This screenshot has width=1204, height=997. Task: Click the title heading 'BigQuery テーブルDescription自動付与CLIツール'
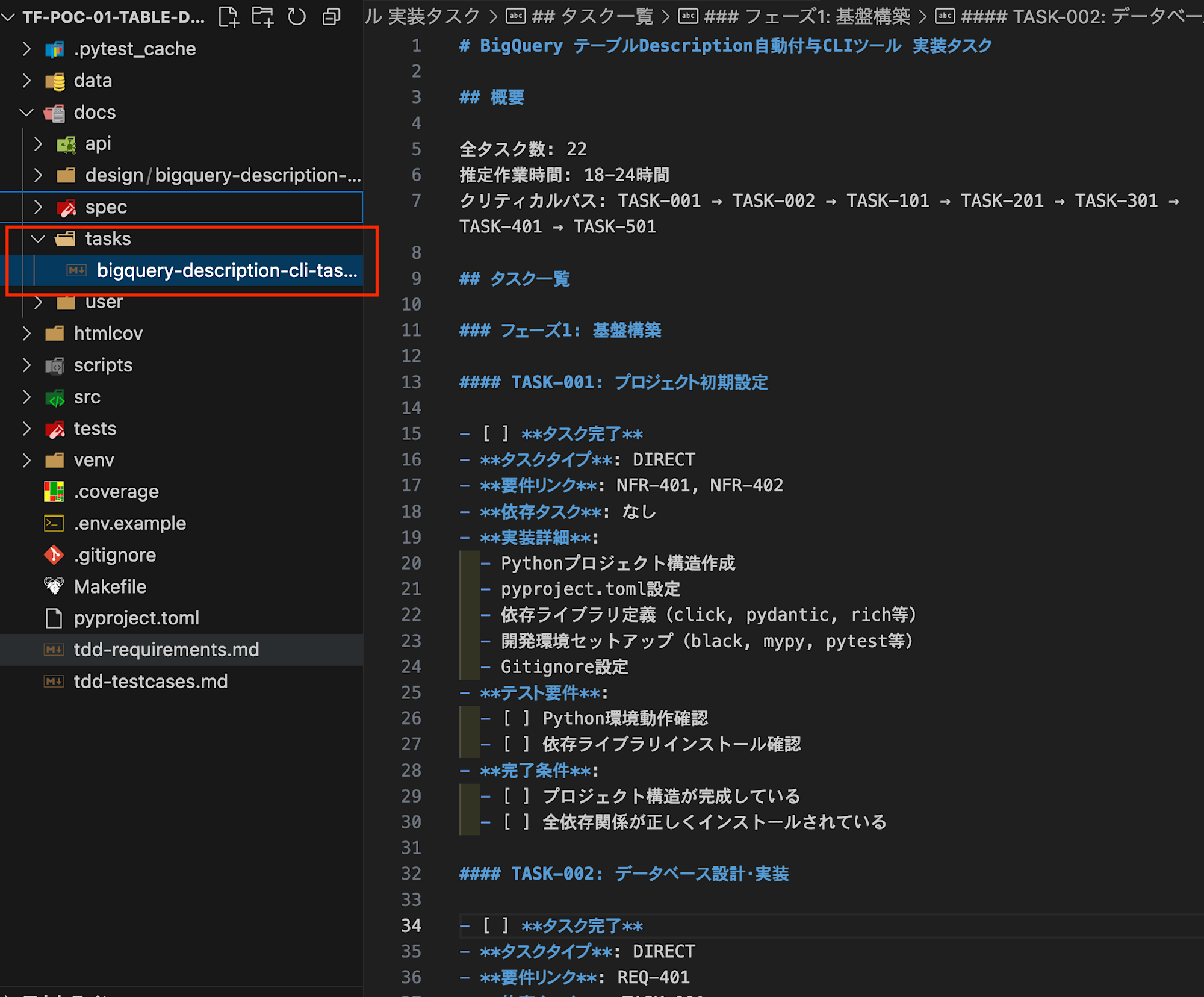pos(690,46)
